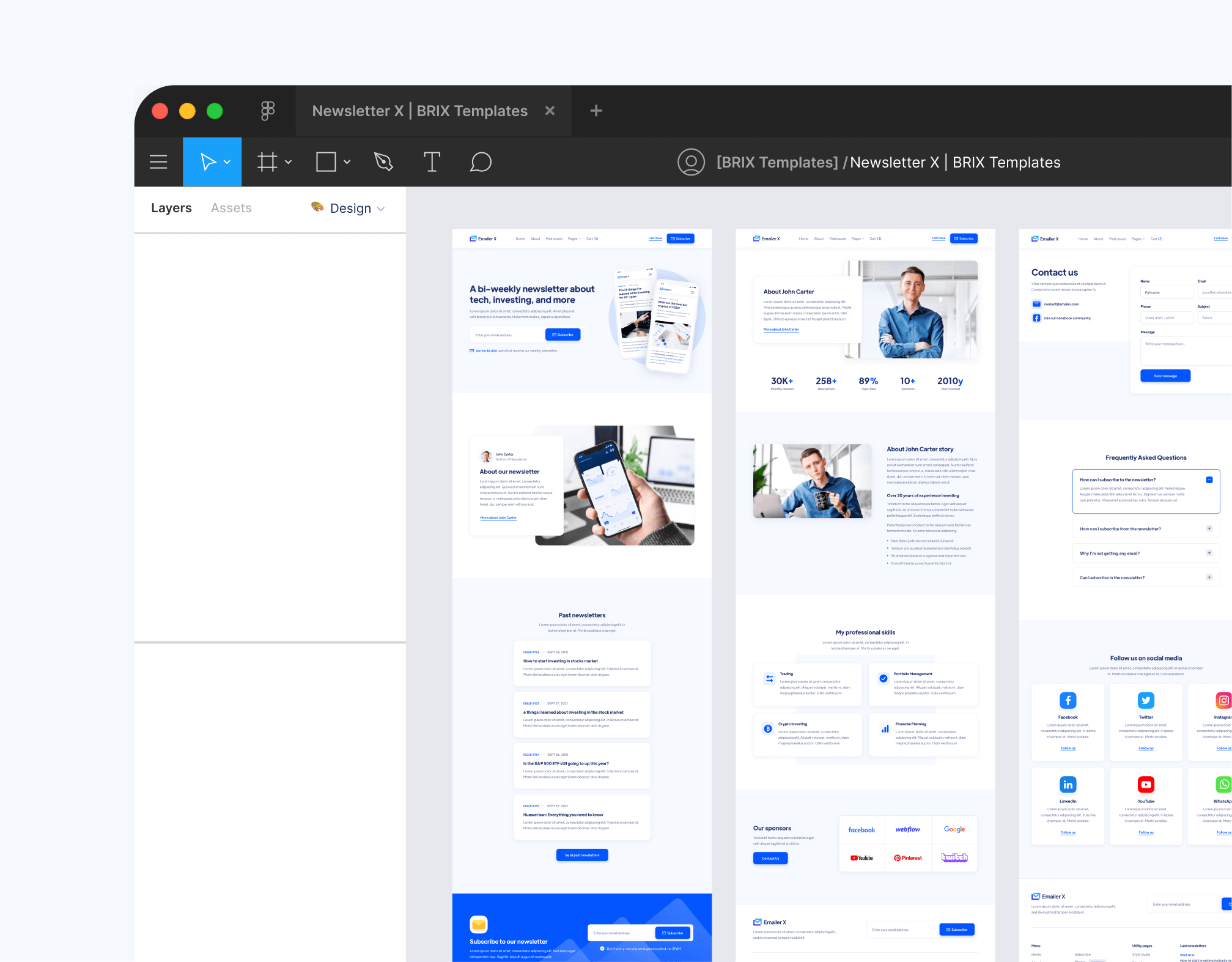Click the YouTube sponsor logo

[x=861, y=858]
